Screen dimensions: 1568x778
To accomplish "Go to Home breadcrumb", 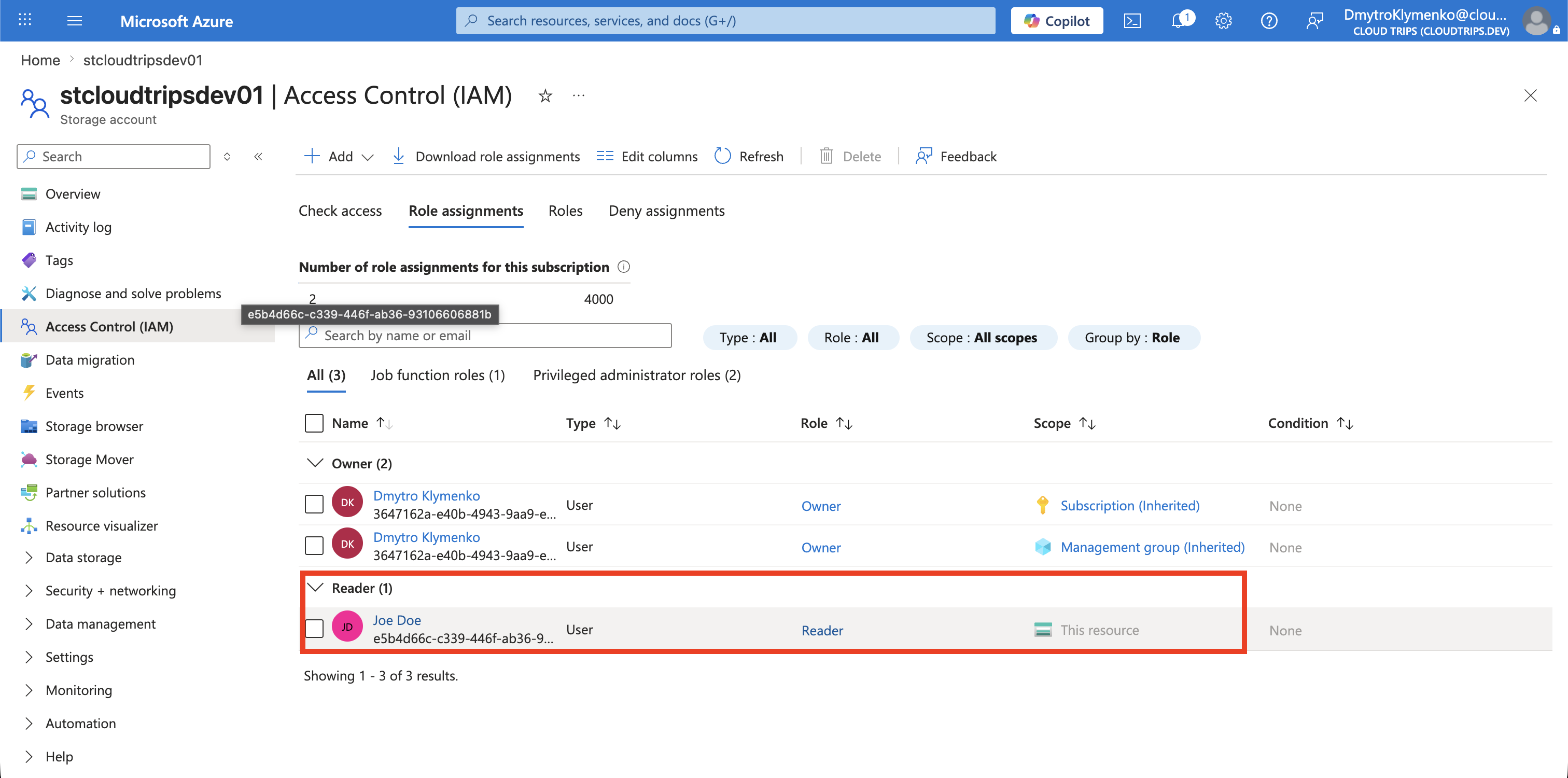I will click(x=40, y=60).
